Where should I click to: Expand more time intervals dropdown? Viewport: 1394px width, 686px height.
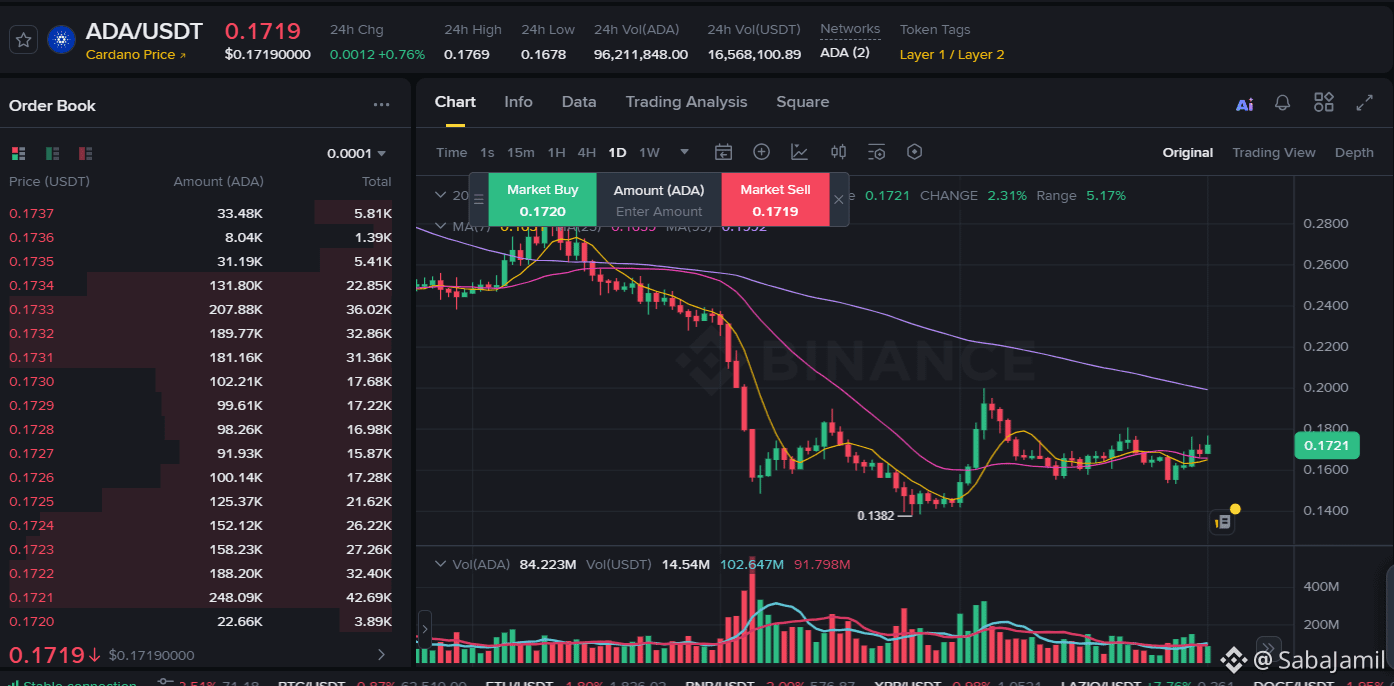[x=684, y=152]
